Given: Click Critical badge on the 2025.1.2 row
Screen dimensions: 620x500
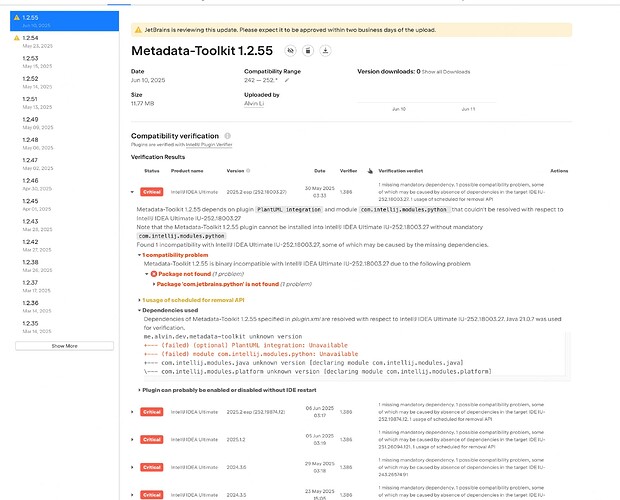Looking at the screenshot, I should pos(152,440).
